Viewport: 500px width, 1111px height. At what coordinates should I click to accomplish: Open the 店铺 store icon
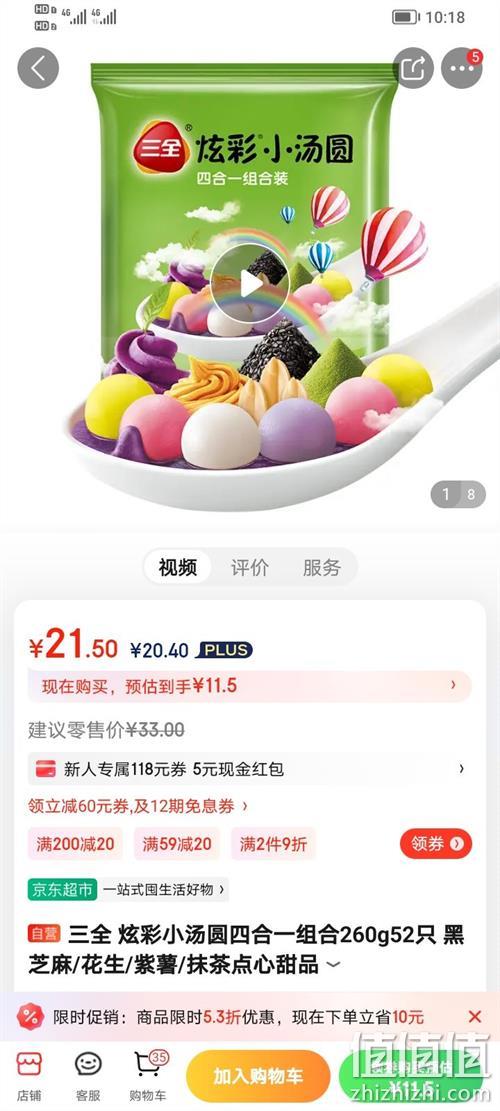(29, 1076)
